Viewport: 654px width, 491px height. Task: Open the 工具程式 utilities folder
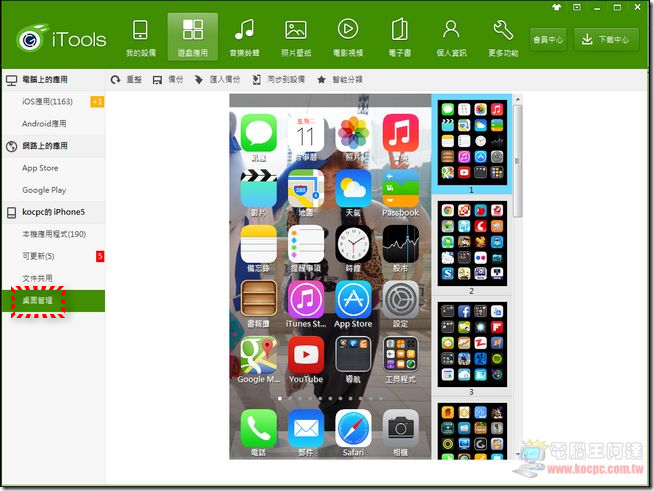[400, 355]
